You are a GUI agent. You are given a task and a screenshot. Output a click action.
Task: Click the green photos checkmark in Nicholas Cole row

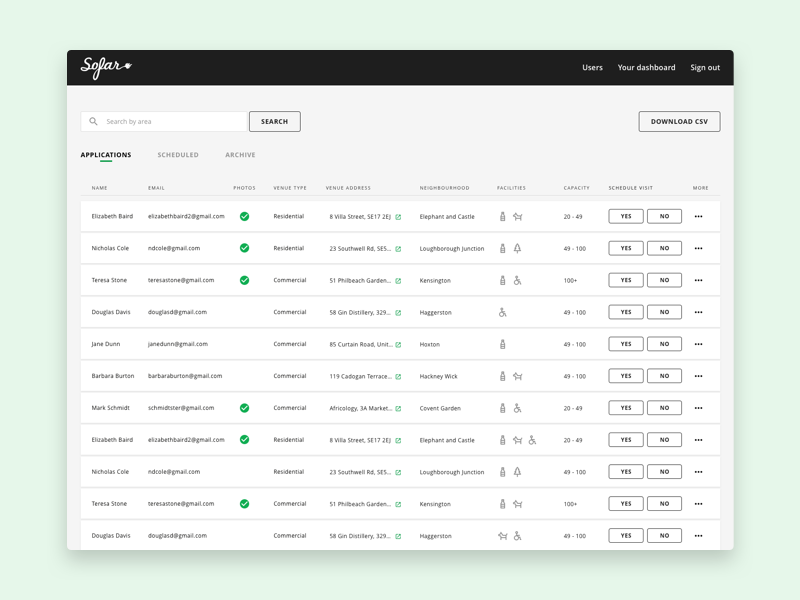pyautogui.click(x=244, y=248)
